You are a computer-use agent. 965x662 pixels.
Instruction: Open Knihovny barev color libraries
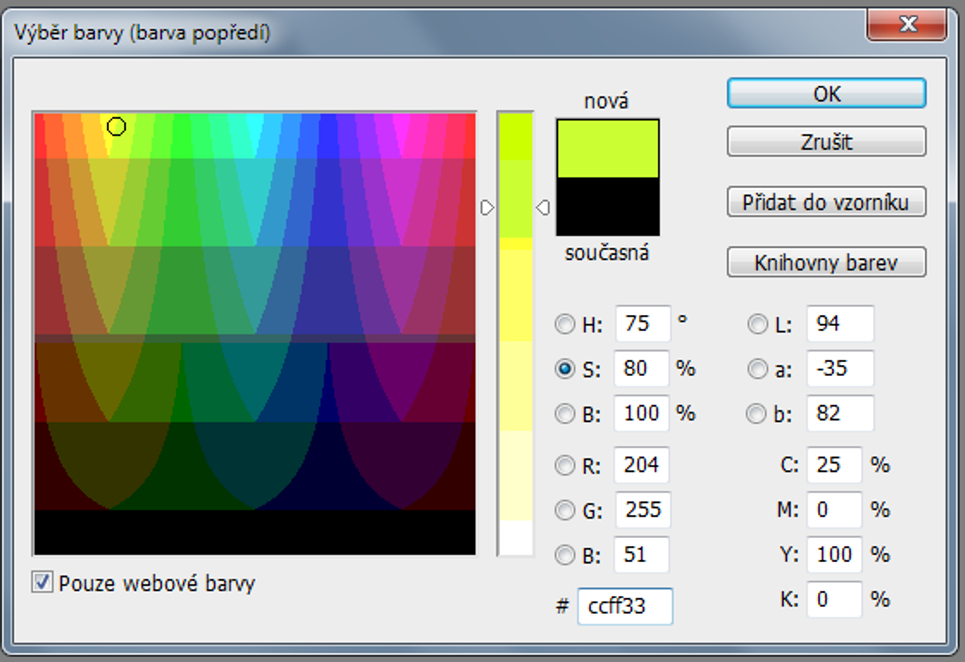826,263
